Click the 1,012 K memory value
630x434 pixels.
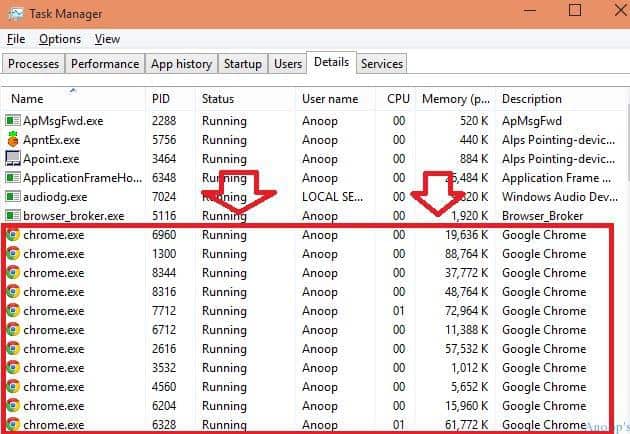coord(469,368)
